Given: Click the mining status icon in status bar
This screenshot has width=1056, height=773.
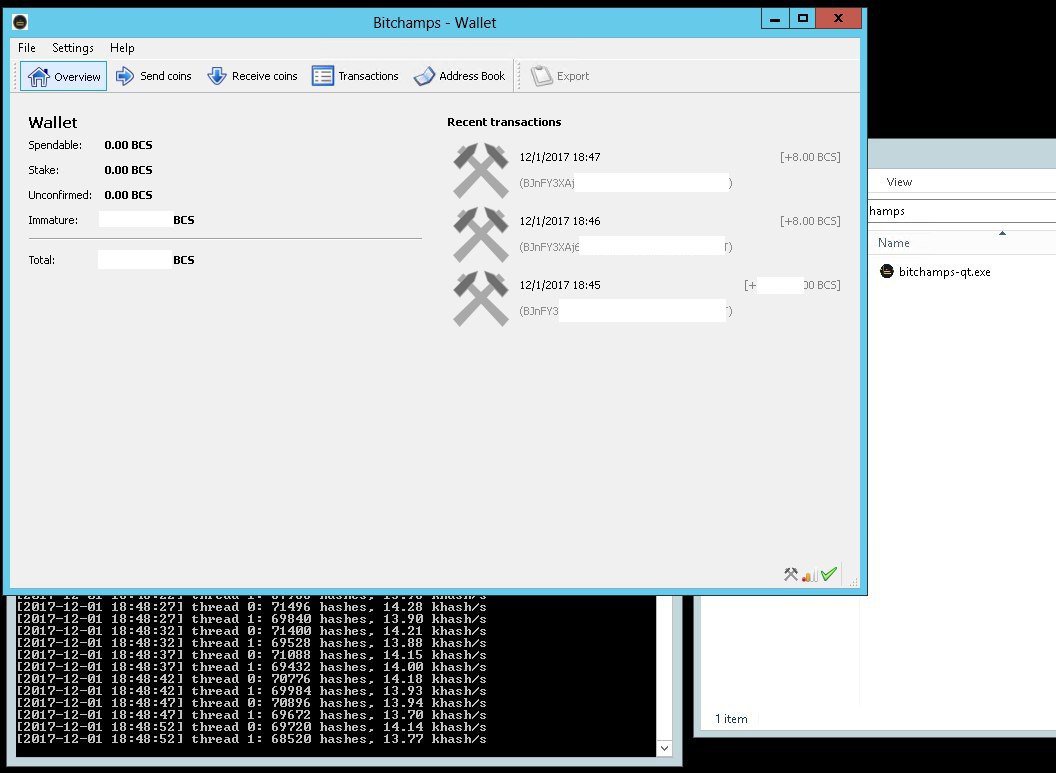Looking at the screenshot, I should 791,574.
